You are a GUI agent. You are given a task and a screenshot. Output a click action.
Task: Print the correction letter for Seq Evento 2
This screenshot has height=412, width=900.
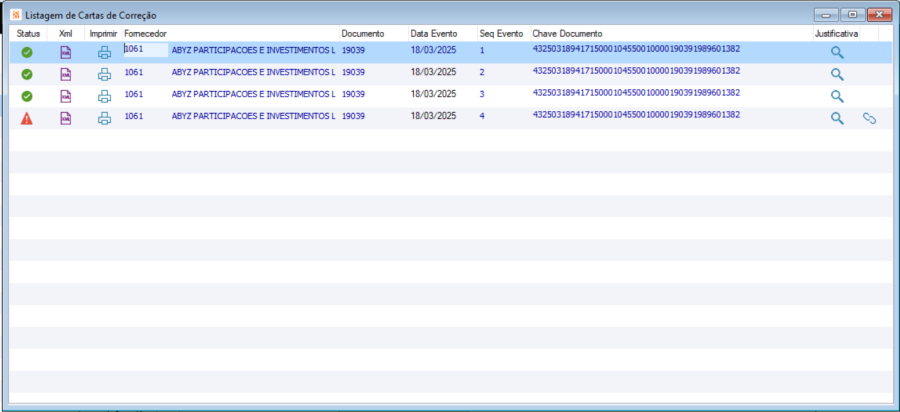[104, 75]
